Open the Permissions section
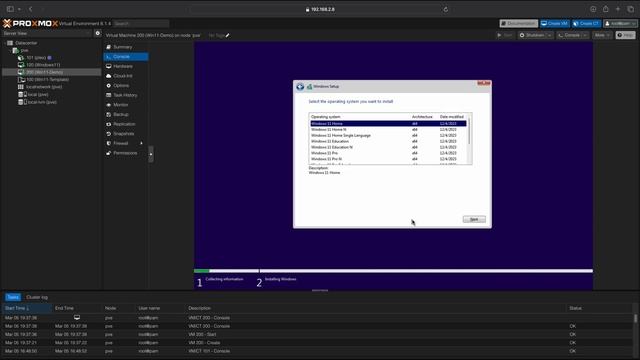The width and height of the screenshot is (640, 360). pyautogui.click(x=126, y=153)
